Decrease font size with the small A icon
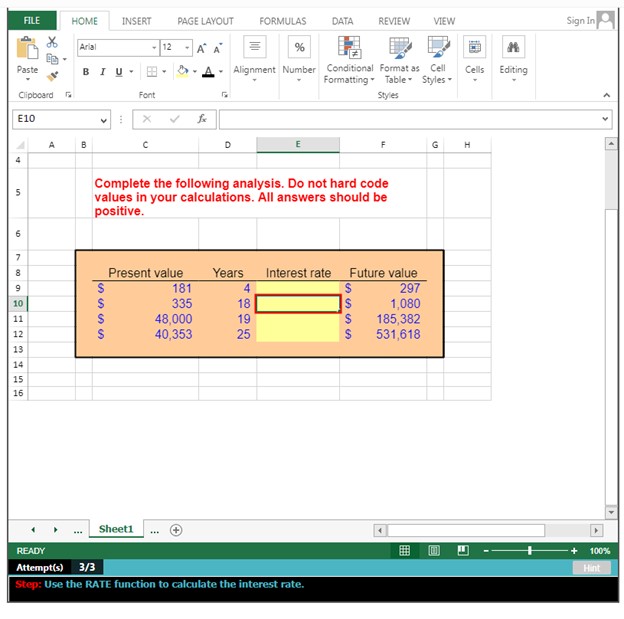Screen dimensions: 624x619 (217, 49)
